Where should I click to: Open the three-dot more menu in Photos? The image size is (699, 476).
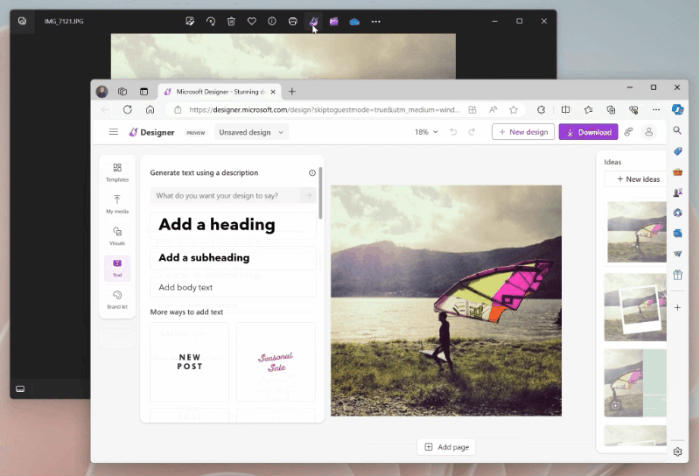pyautogui.click(x=376, y=21)
